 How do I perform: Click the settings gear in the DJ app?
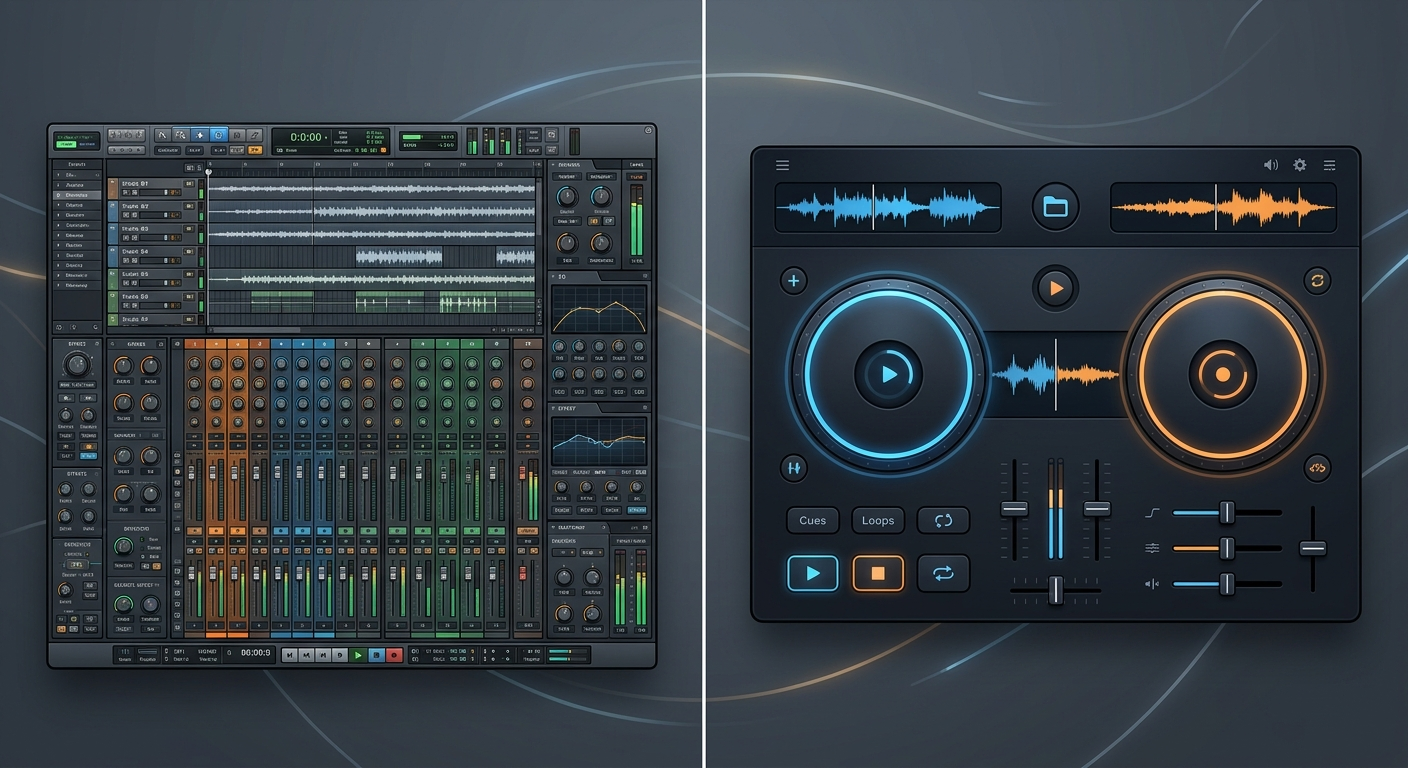pos(1299,165)
